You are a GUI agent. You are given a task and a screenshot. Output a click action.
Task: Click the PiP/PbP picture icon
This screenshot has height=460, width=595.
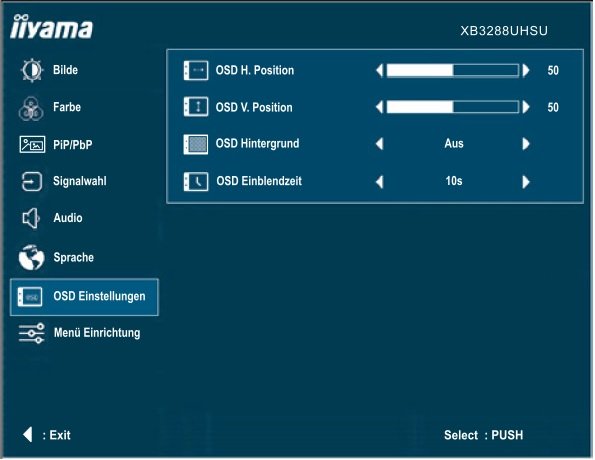(32, 145)
